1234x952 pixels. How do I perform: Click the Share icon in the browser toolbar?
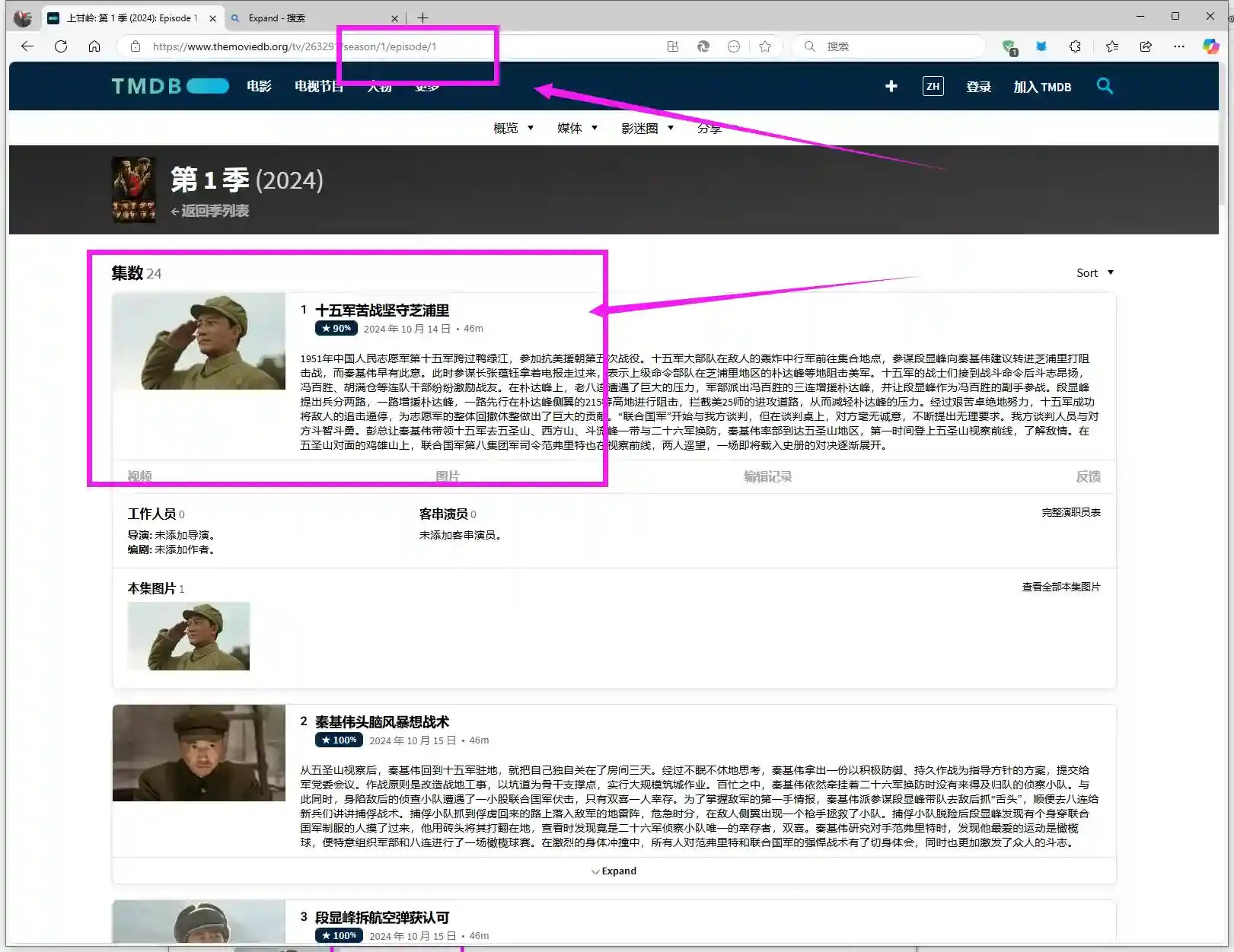click(x=1145, y=46)
